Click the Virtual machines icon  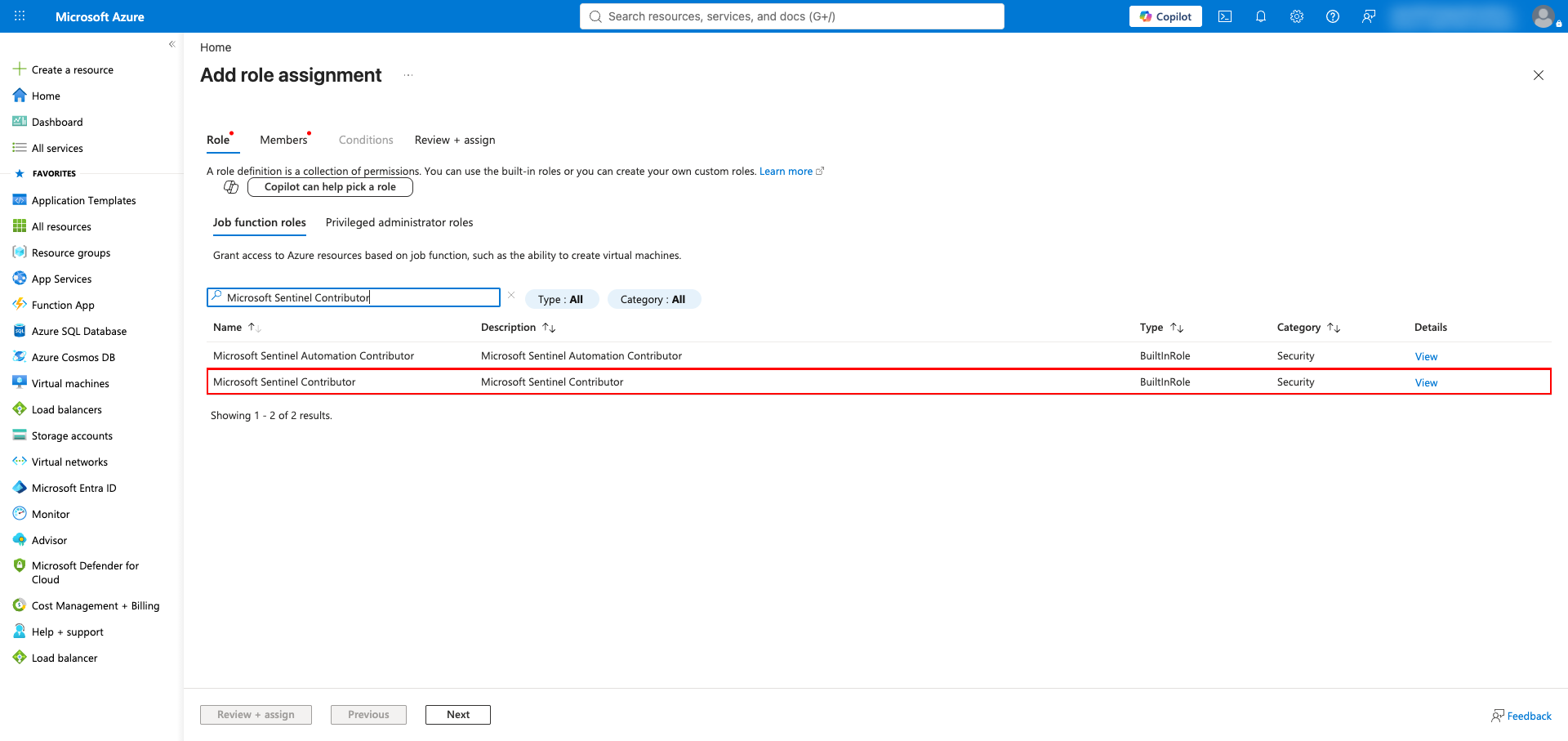pos(20,383)
